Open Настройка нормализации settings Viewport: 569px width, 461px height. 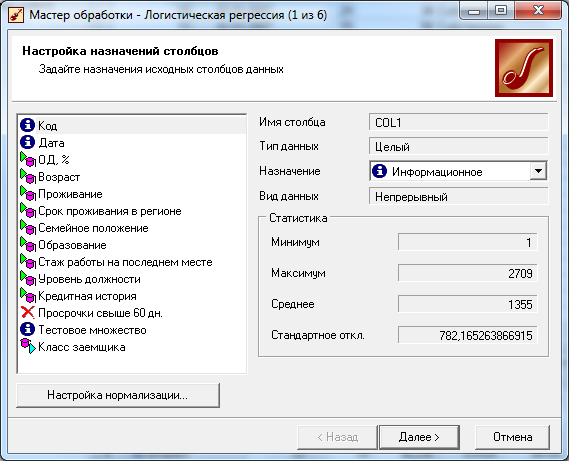[x=118, y=395]
